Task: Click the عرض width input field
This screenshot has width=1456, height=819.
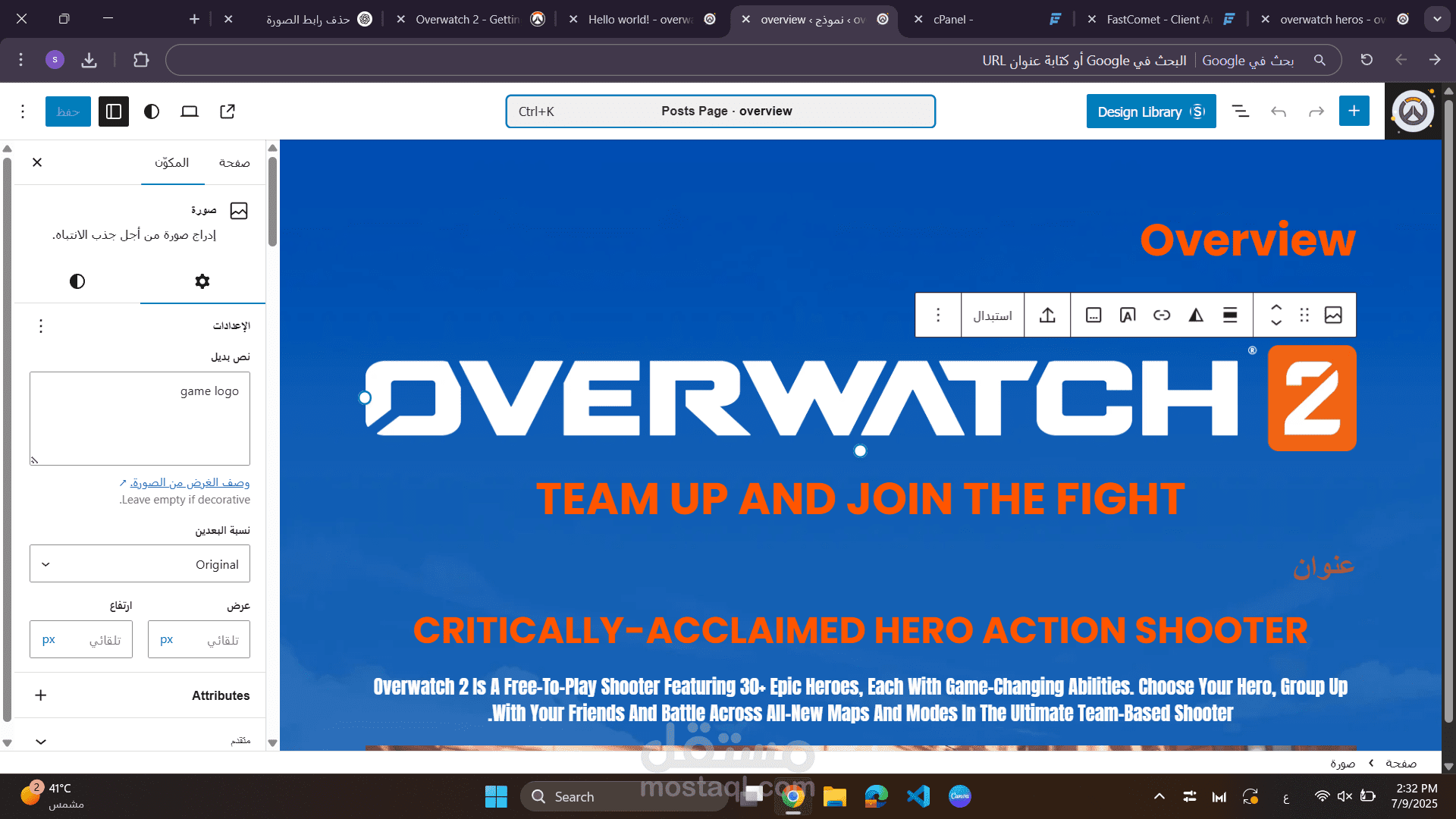Action: click(x=199, y=639)
